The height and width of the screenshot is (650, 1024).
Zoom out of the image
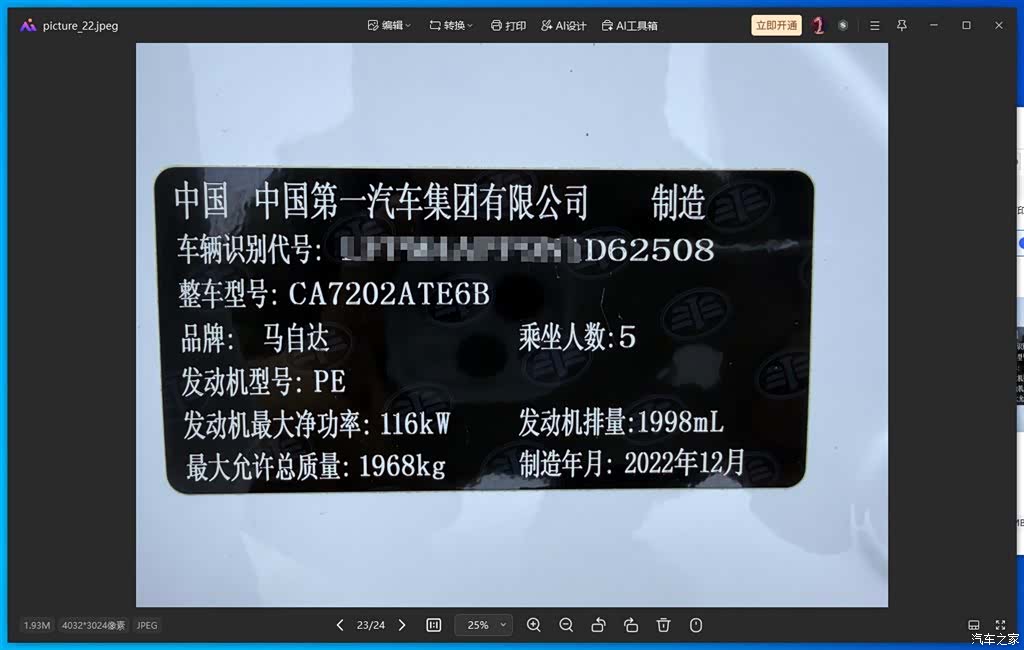pos(566,625)
